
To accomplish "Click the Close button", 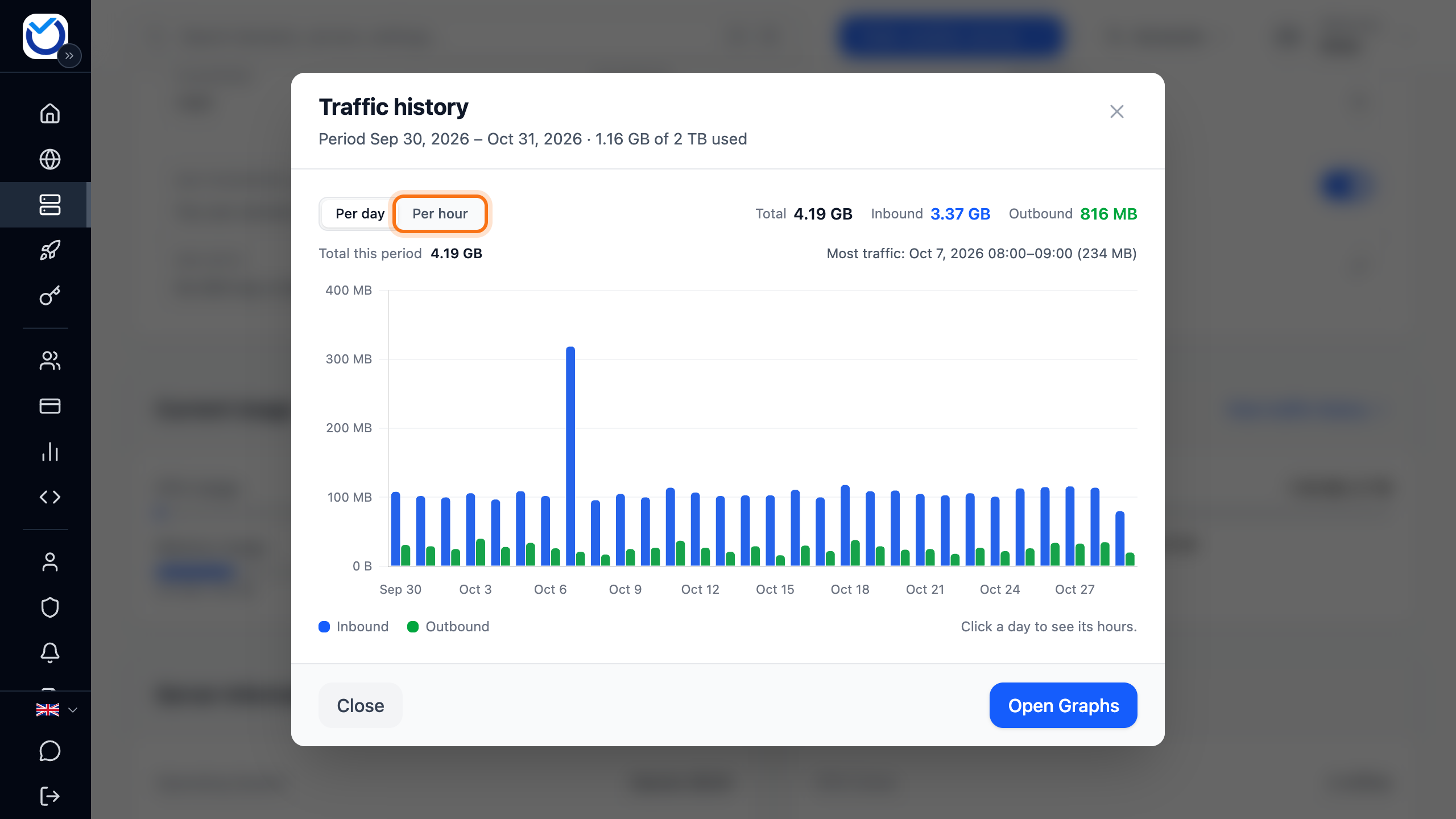I will [x=361, y=705].
